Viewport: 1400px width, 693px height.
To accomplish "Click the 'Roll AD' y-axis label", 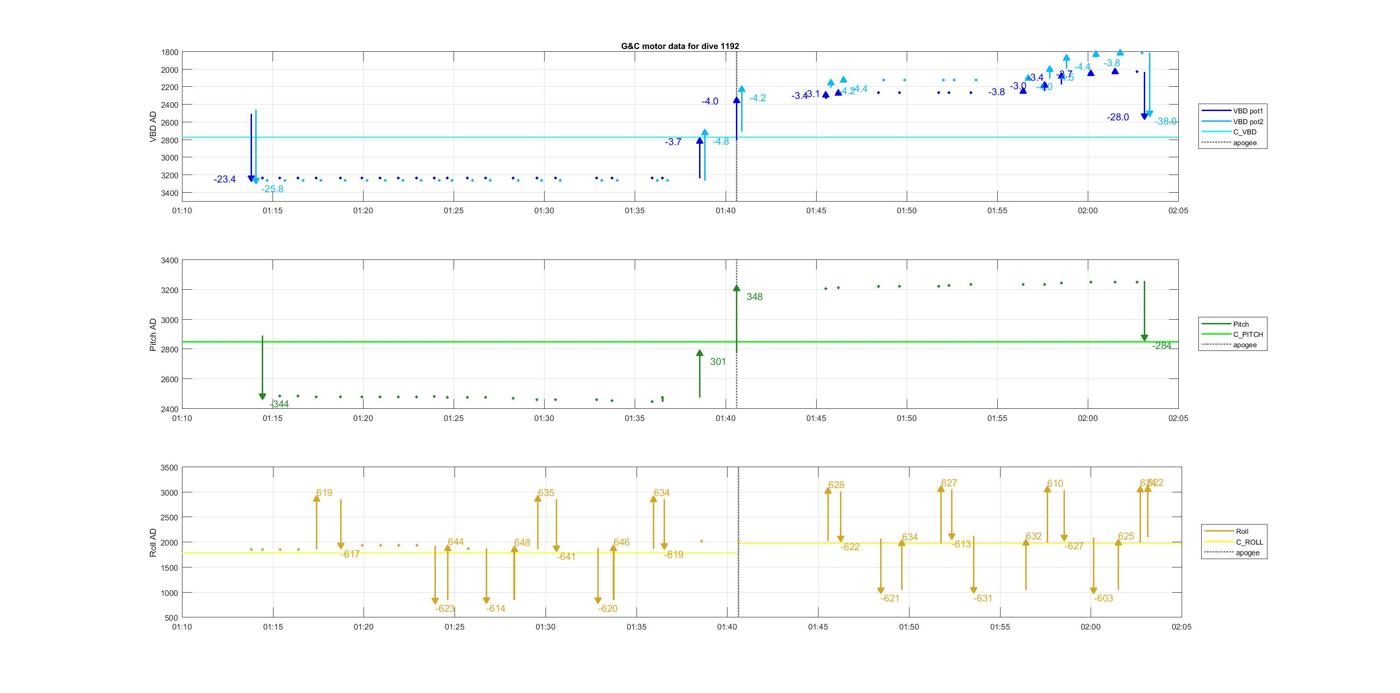I will 154,542.
